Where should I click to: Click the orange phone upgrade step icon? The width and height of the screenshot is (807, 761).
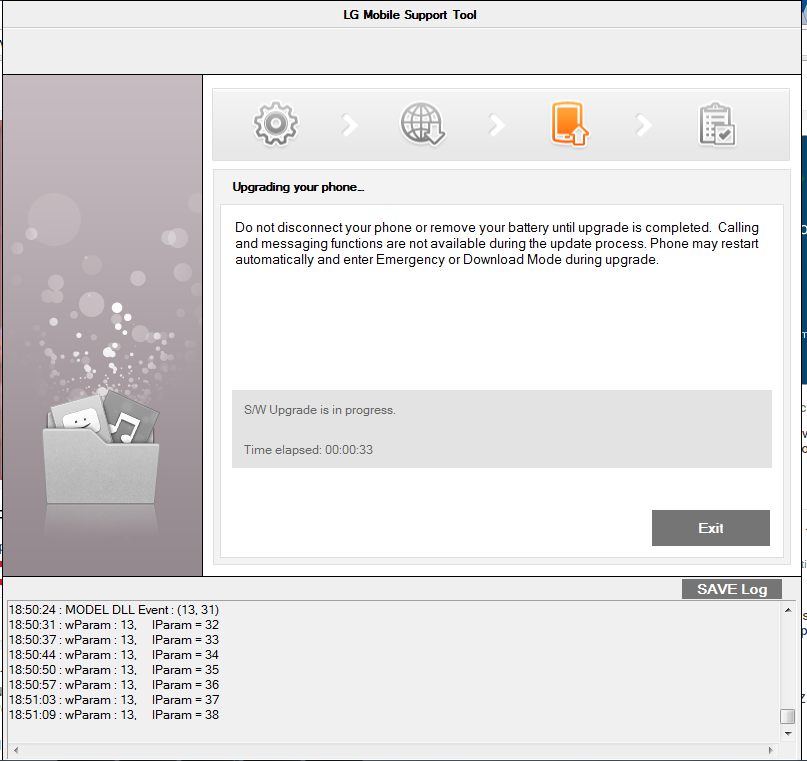(x=570, y=124)
